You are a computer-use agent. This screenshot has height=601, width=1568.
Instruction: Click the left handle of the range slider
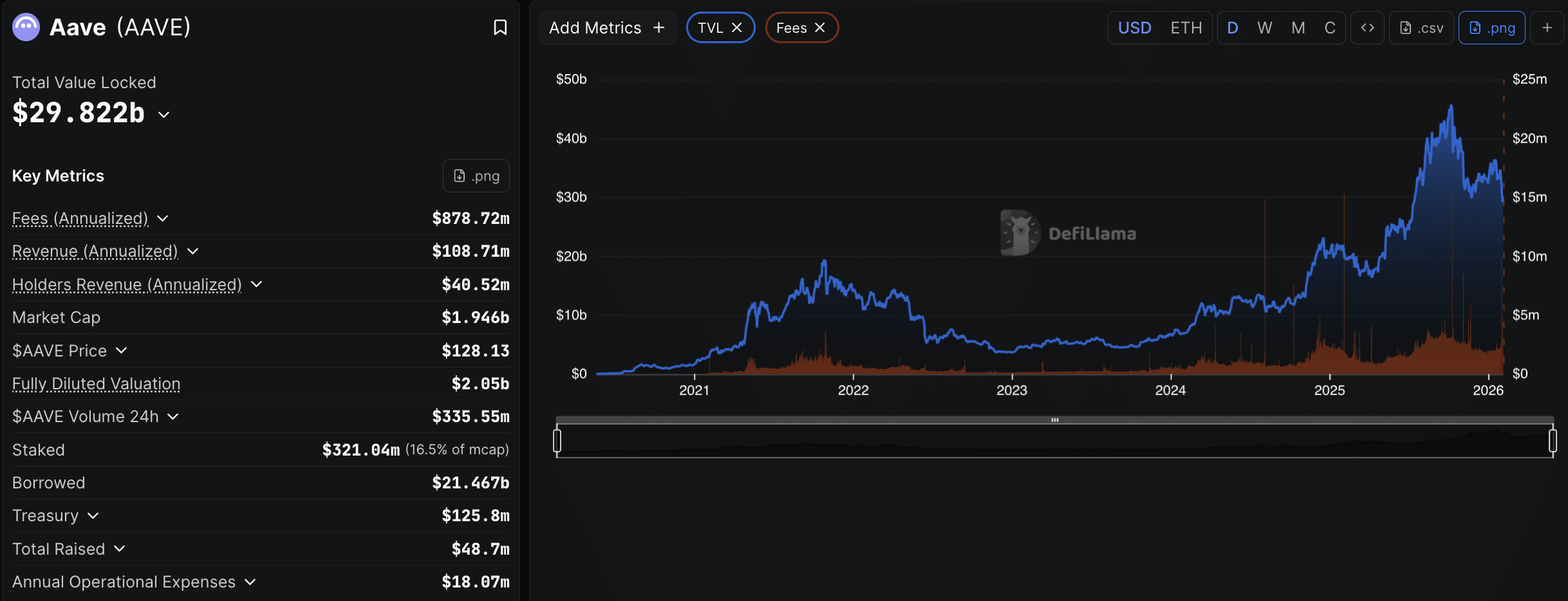pyautogui.click(x=557, y=441)
